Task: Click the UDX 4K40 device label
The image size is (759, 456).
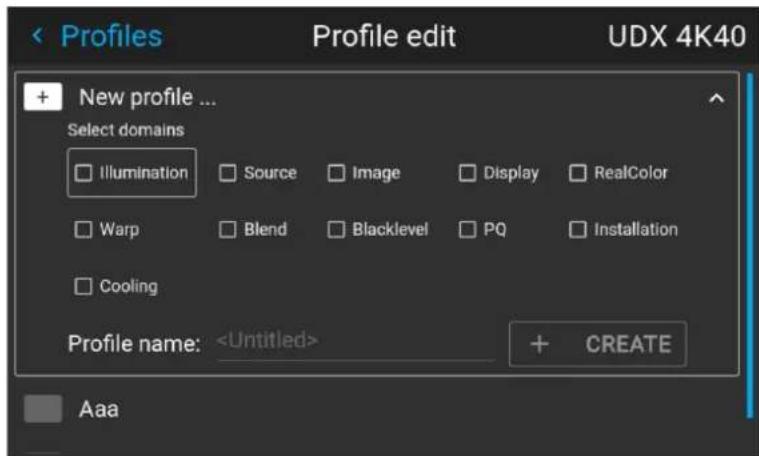Action: coord(677,36)
